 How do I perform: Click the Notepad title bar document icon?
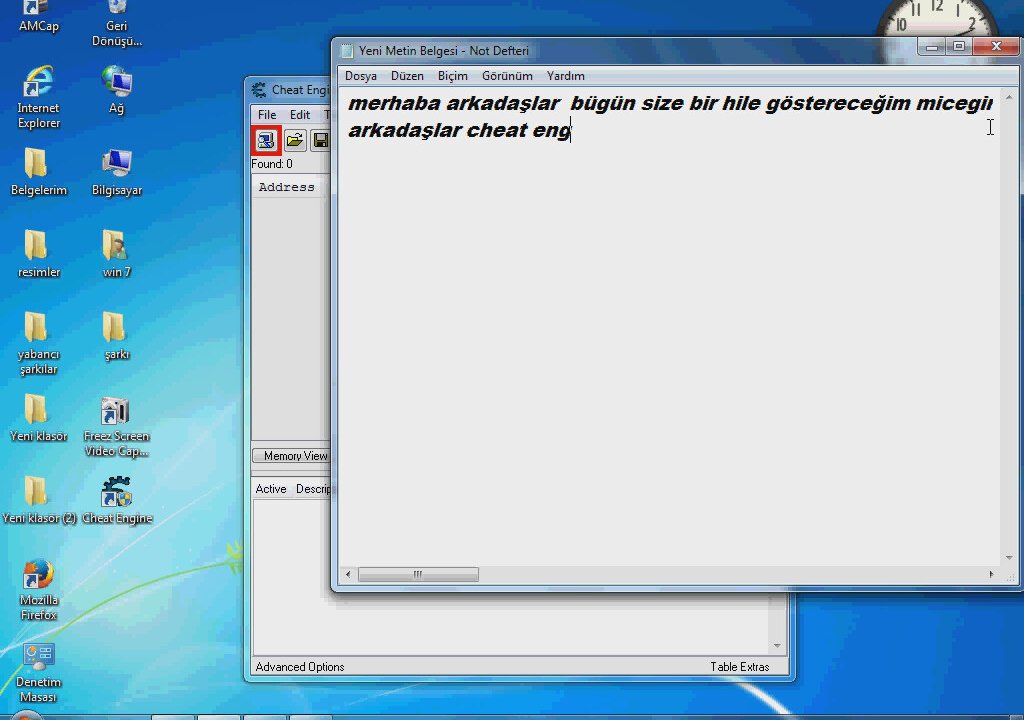pos(347,51)
